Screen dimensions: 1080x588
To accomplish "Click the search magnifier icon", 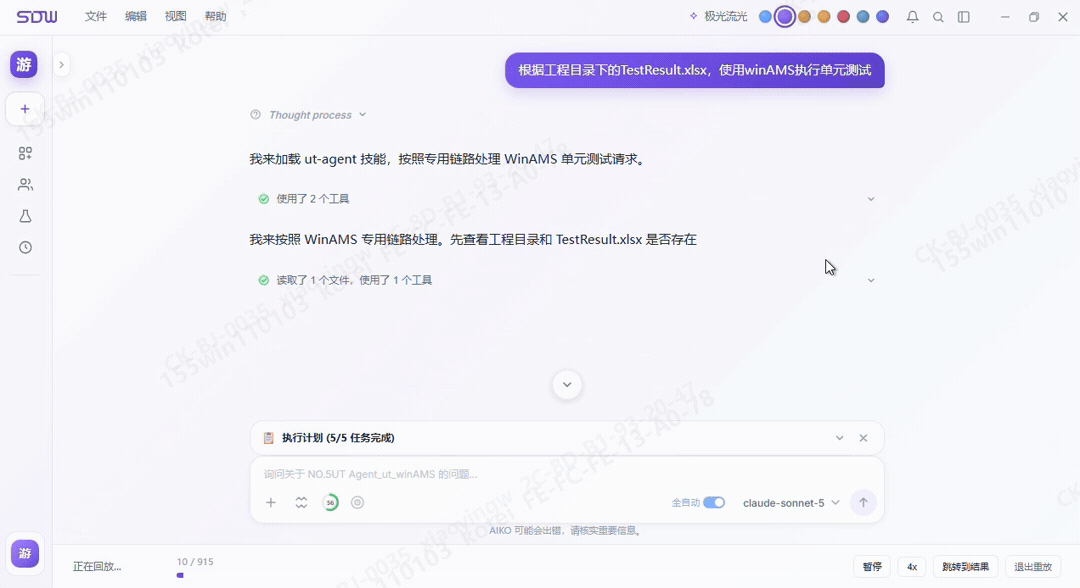I will (x=938, y=17).
